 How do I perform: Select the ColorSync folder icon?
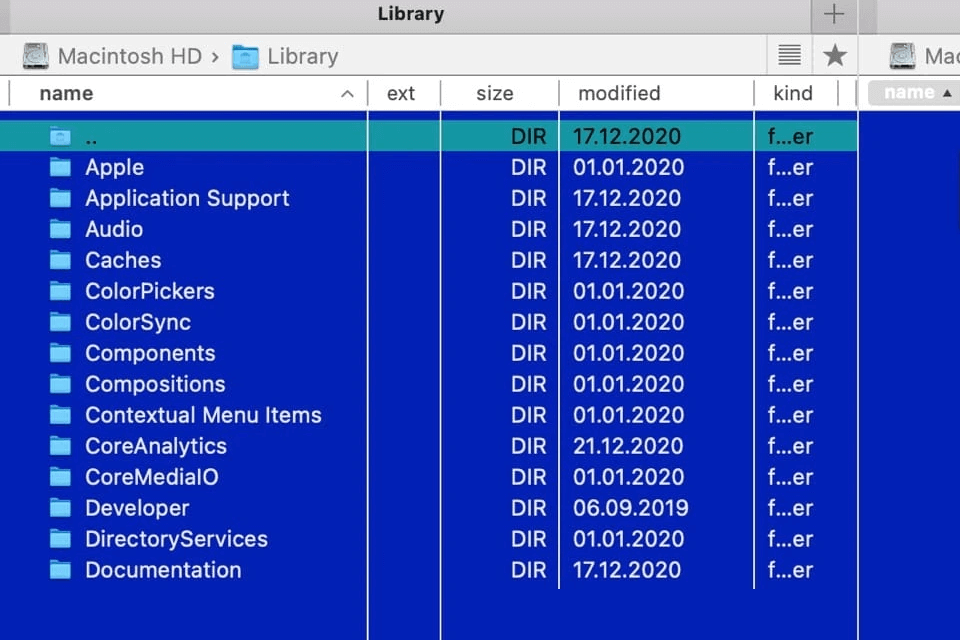pyautogui.click(x=60, y=322)
